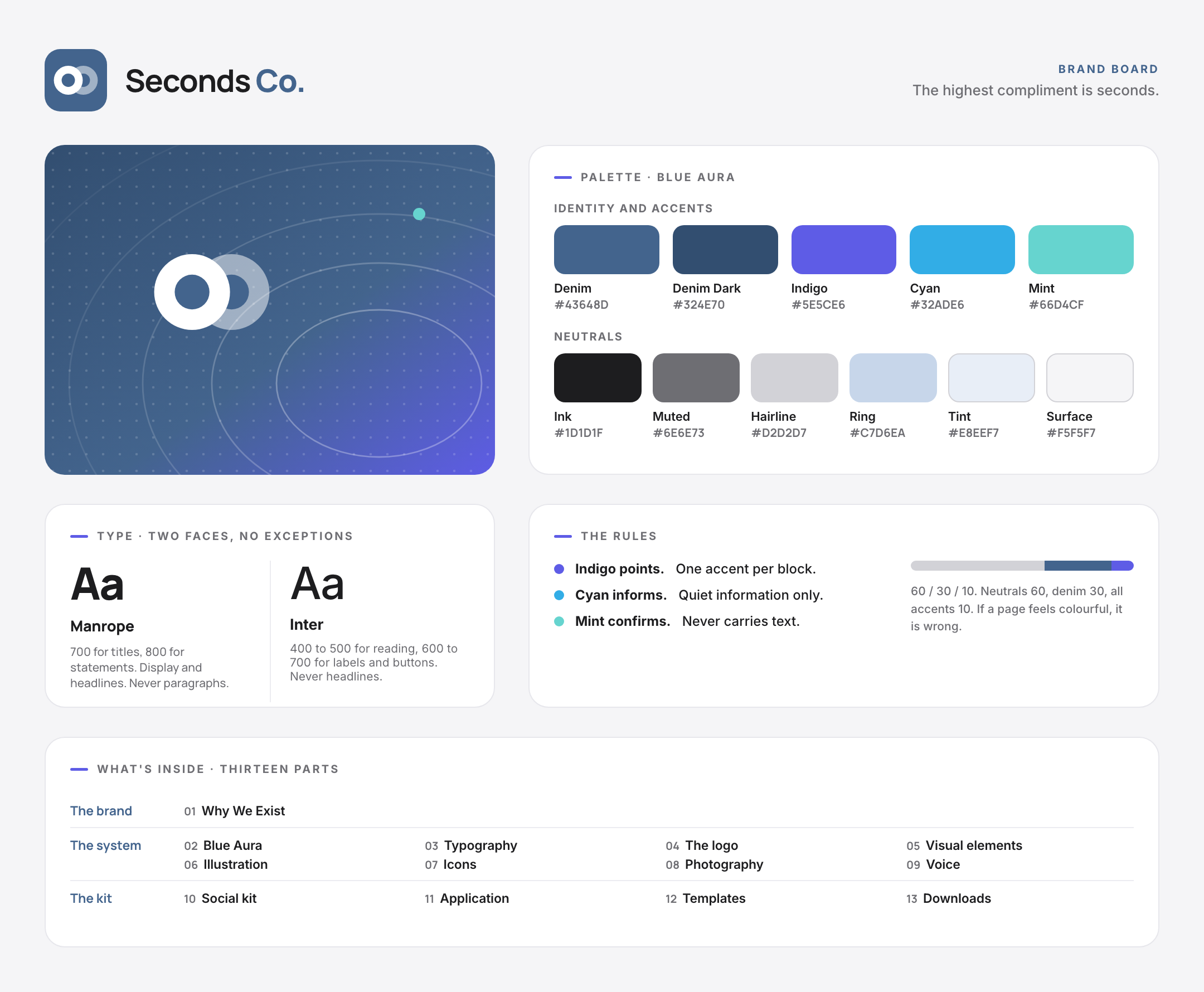
Task: Click the 'Never carries text.' text
Action: pyautogui.click(x=741, y=621)
